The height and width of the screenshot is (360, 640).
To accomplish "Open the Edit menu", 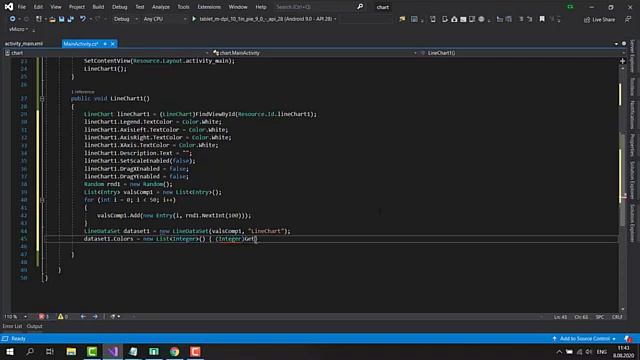I will click(38, 7).
